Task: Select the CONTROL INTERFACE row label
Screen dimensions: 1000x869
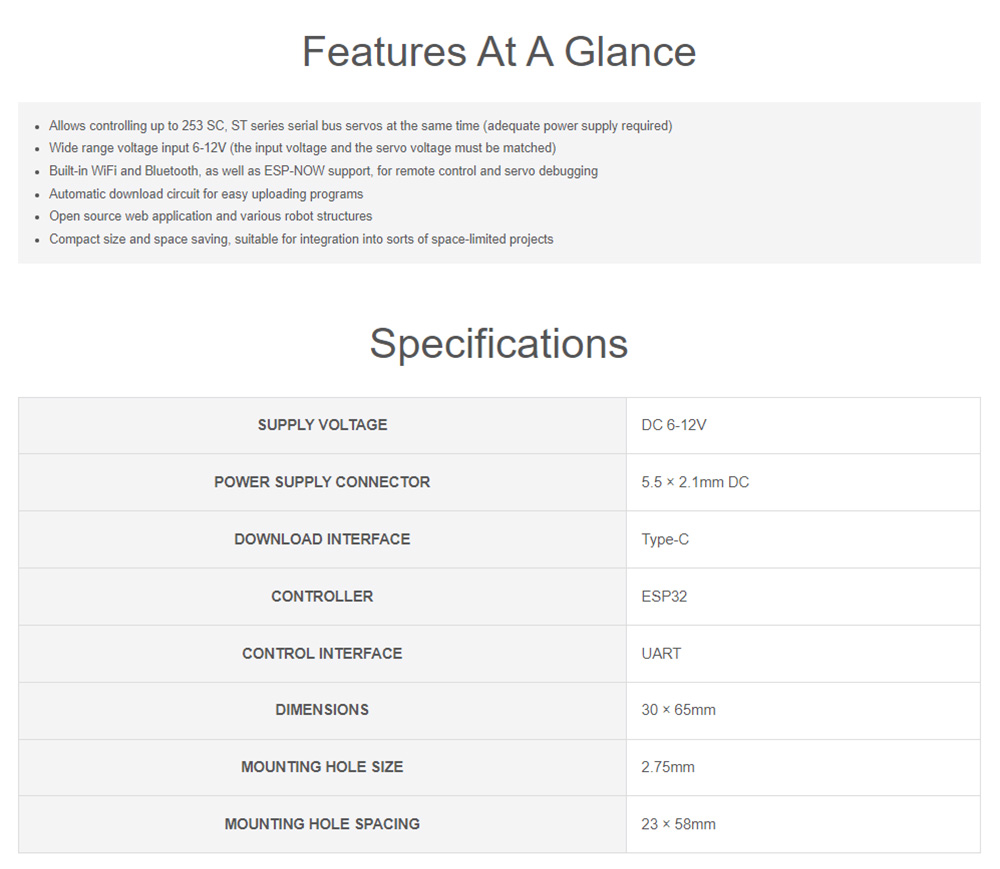Action: [322, 653]
